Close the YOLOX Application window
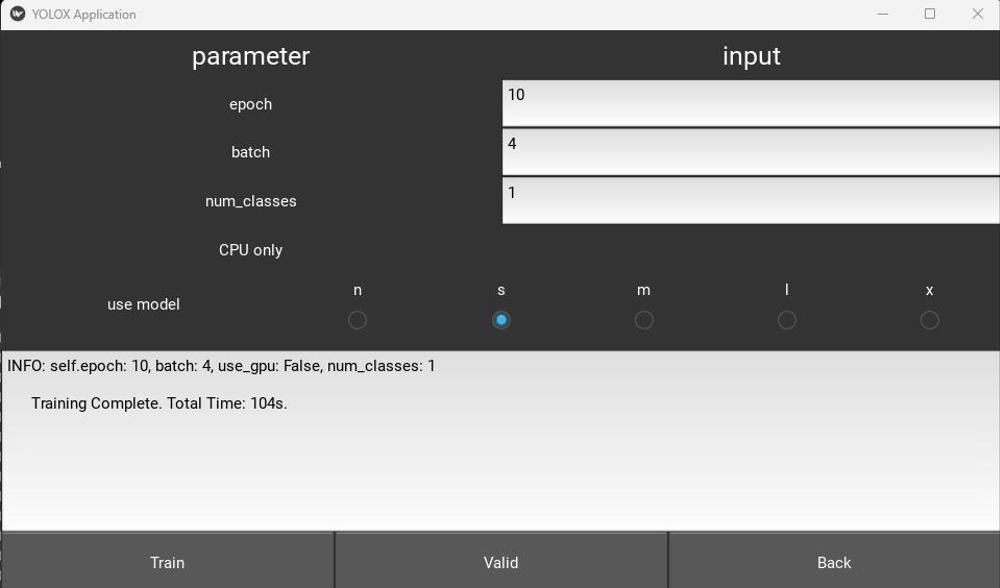 click(977, 13)
